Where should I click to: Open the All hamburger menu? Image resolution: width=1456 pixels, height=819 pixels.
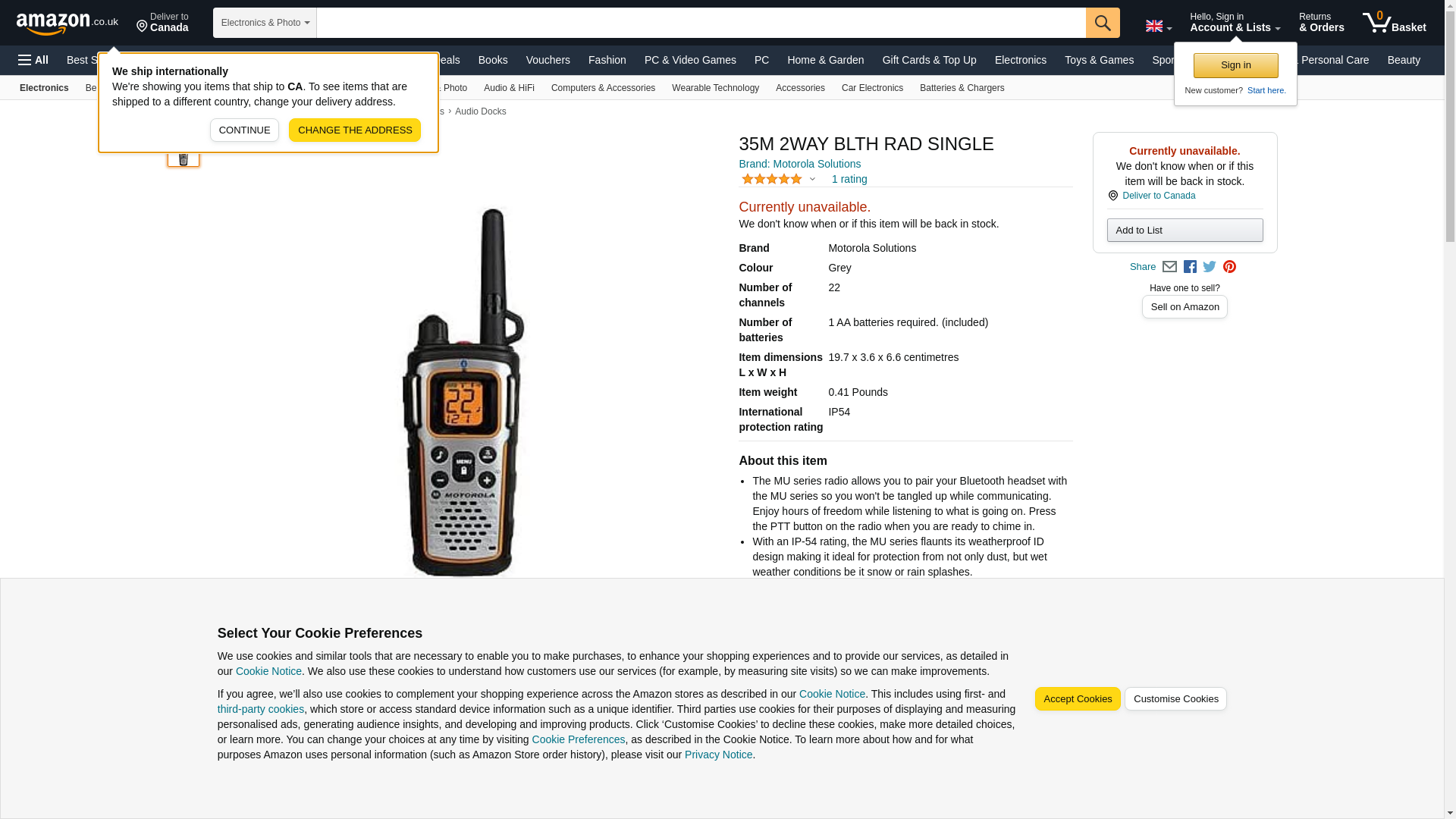pyautogui.click(x=33, y=60)
